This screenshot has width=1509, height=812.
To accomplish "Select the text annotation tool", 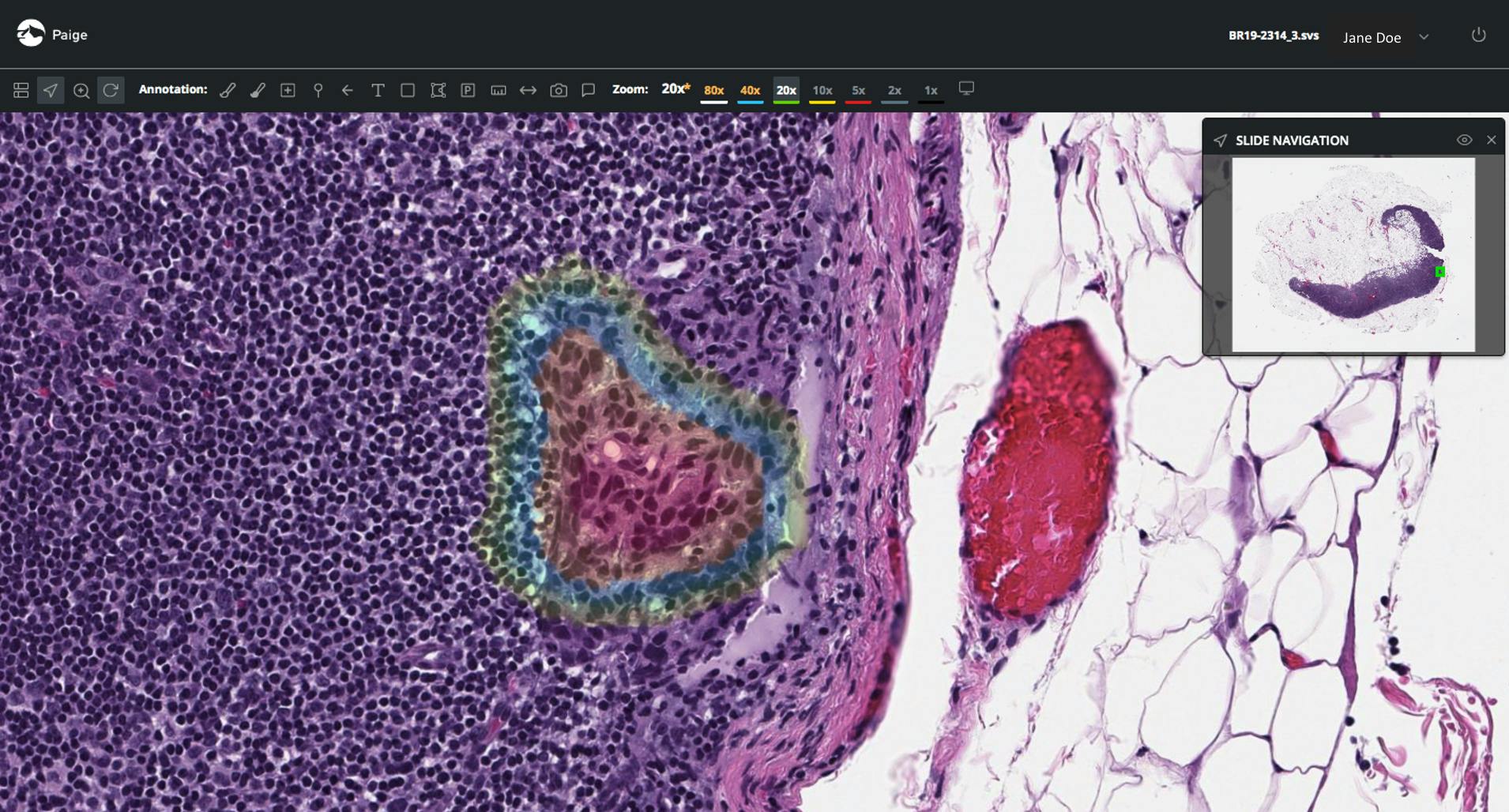I will (378, 90).
